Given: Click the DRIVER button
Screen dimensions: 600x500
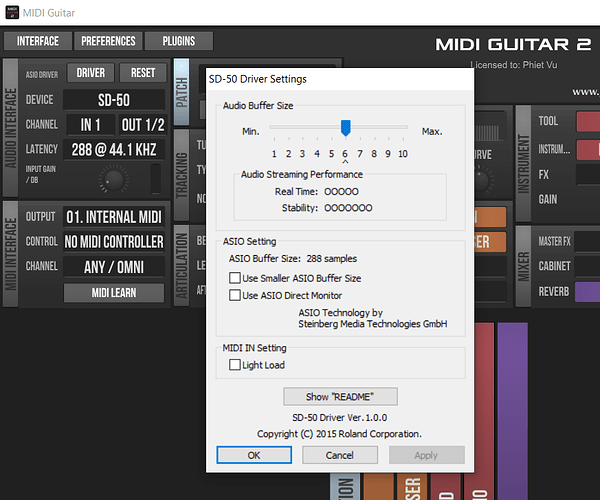Looking at the screenshot, I should pyautogui.click(x=91, y=73).
